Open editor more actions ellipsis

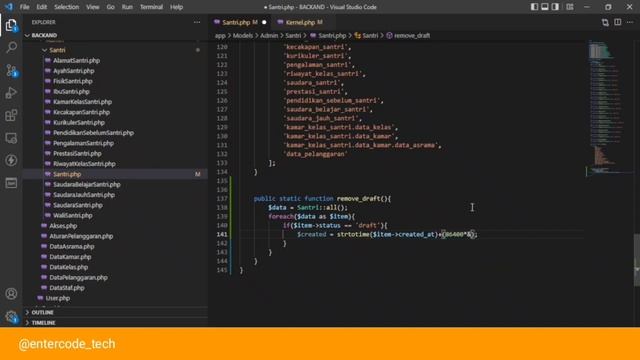click(x=630, y=22)
